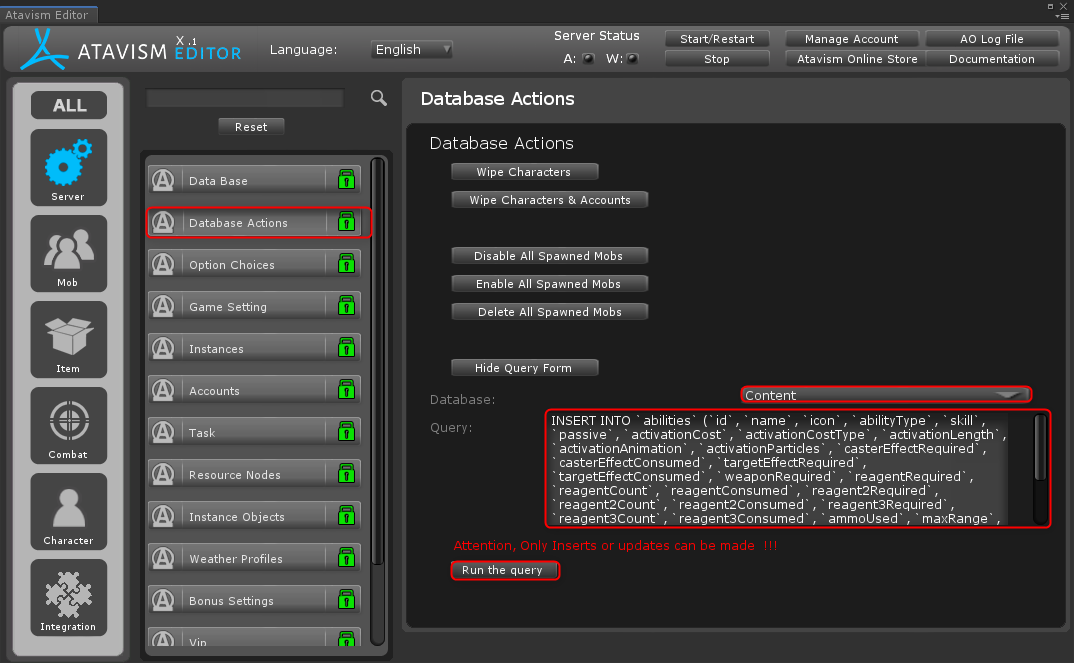Toggle the green lock on Accounts
The width and height of the screenshot is (1074, 663).
(x=346, y=390)
